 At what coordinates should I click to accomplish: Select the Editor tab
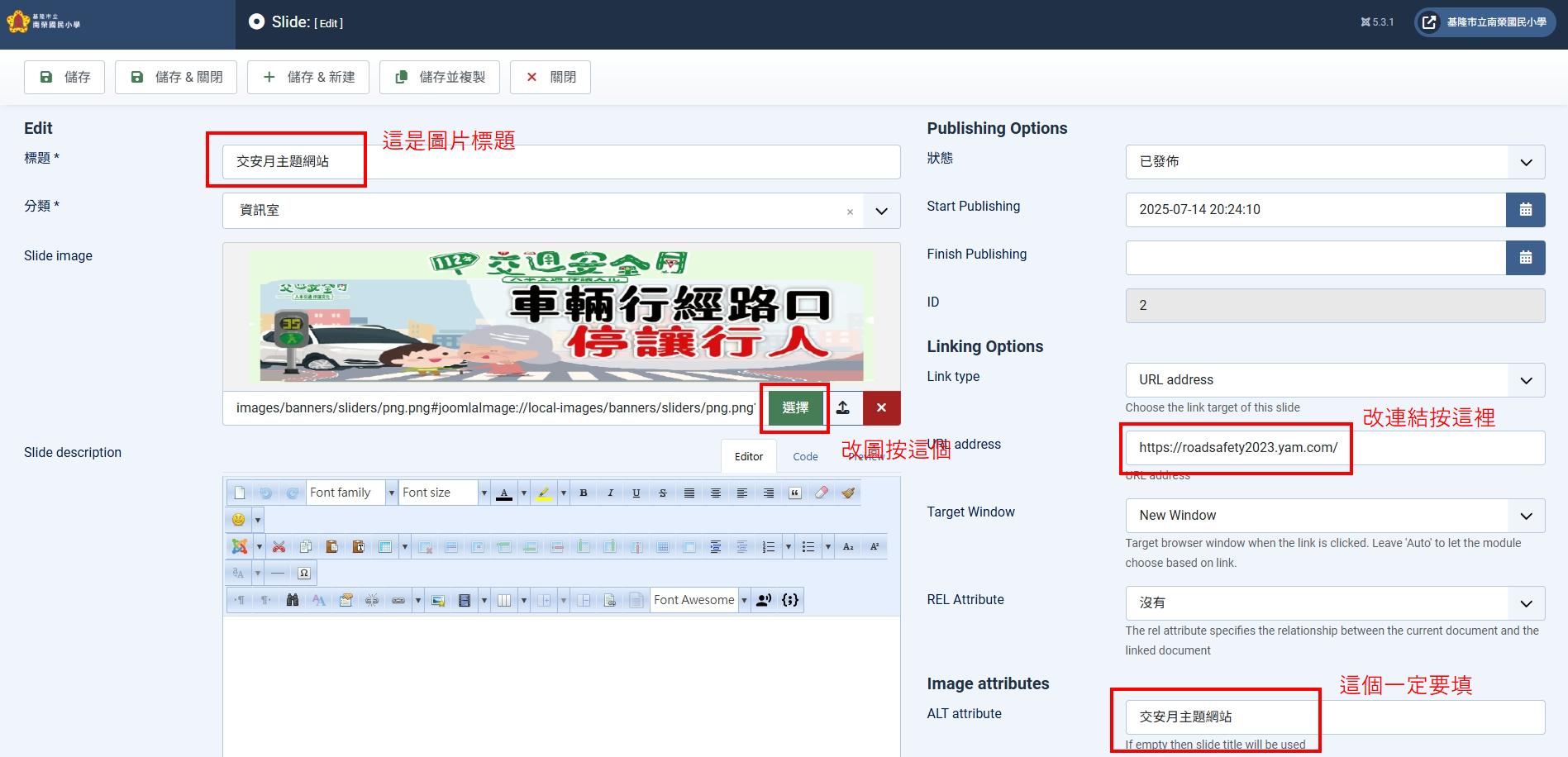click(x=749, y=456)
